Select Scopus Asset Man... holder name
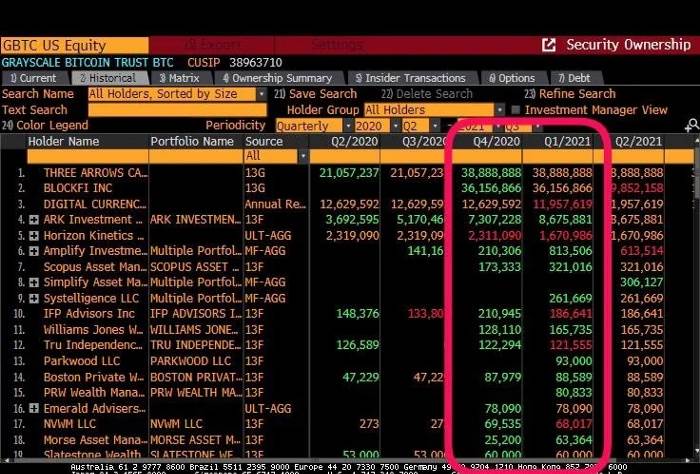The width and height of the screenshot is (700, 474). tap(95, 267)
